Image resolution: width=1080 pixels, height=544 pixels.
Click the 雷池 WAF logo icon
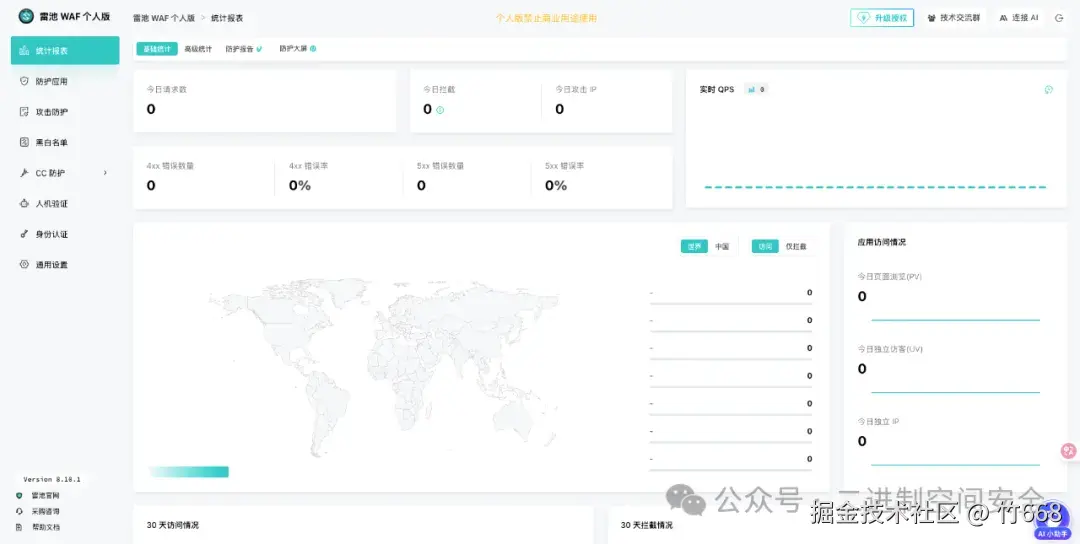pyautogui.click(x=26, y=17)
